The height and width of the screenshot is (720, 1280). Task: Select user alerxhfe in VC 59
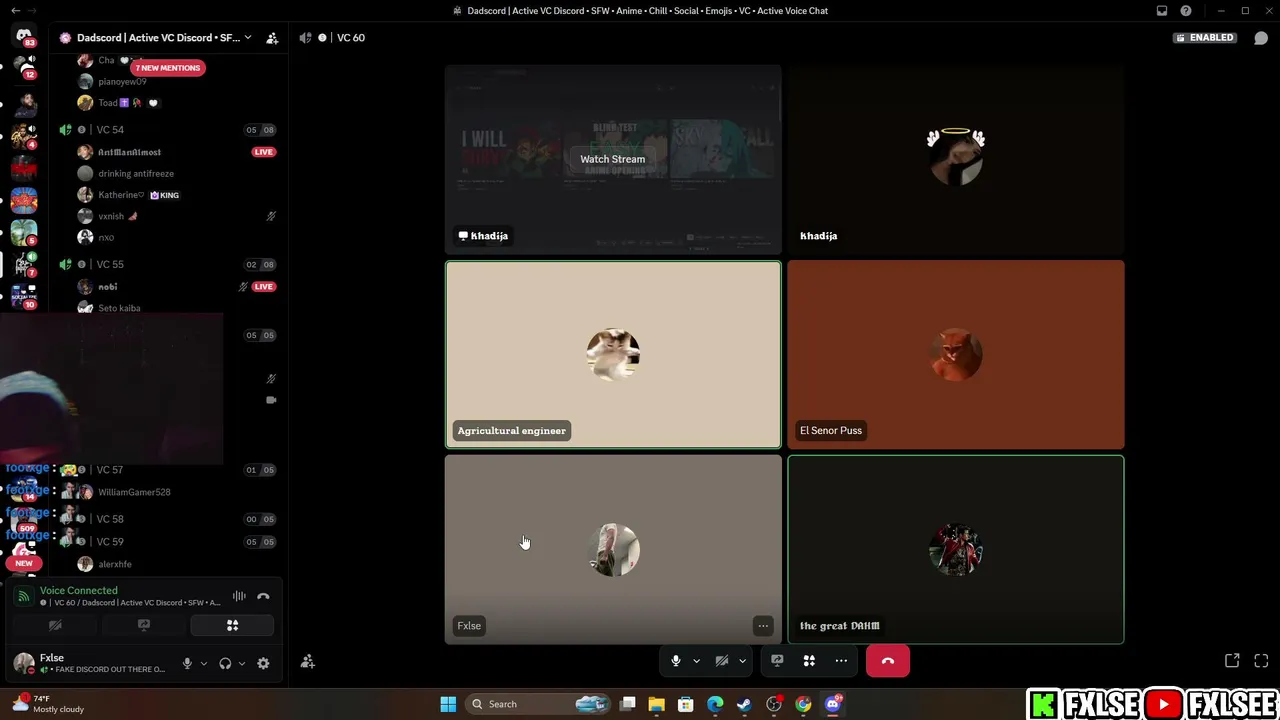point(115,564)
